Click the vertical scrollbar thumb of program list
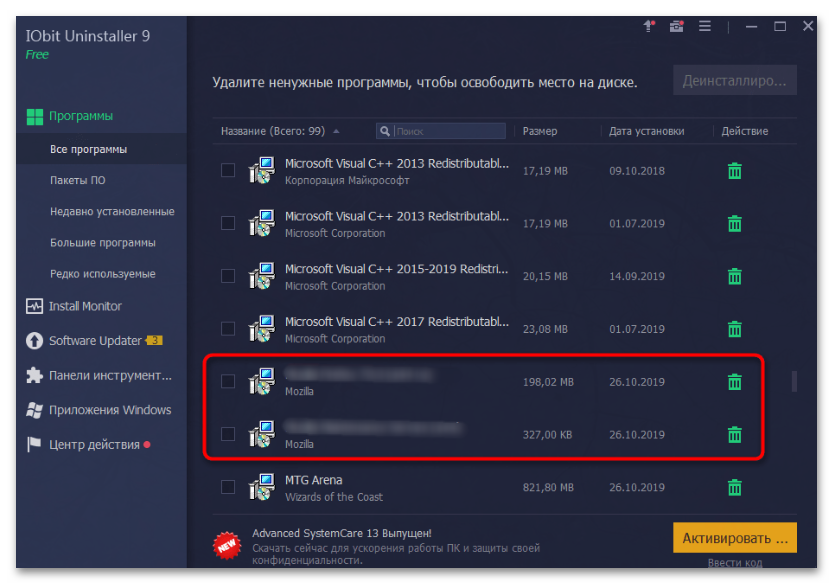This screenshot has width=833, height=584. pyautogui.click(x=795, y=381)
